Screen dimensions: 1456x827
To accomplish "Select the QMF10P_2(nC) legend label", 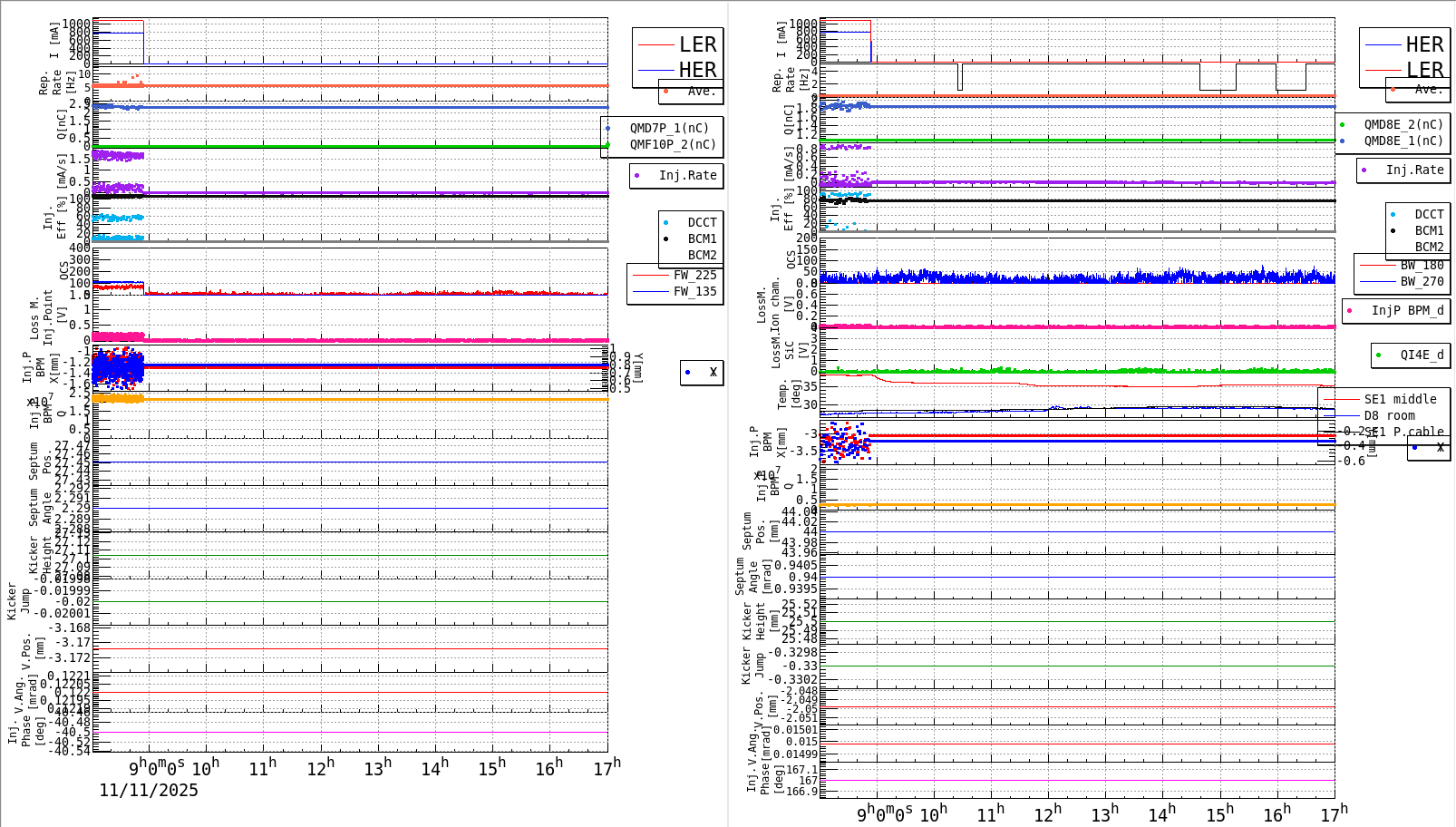I will [673, 144].
